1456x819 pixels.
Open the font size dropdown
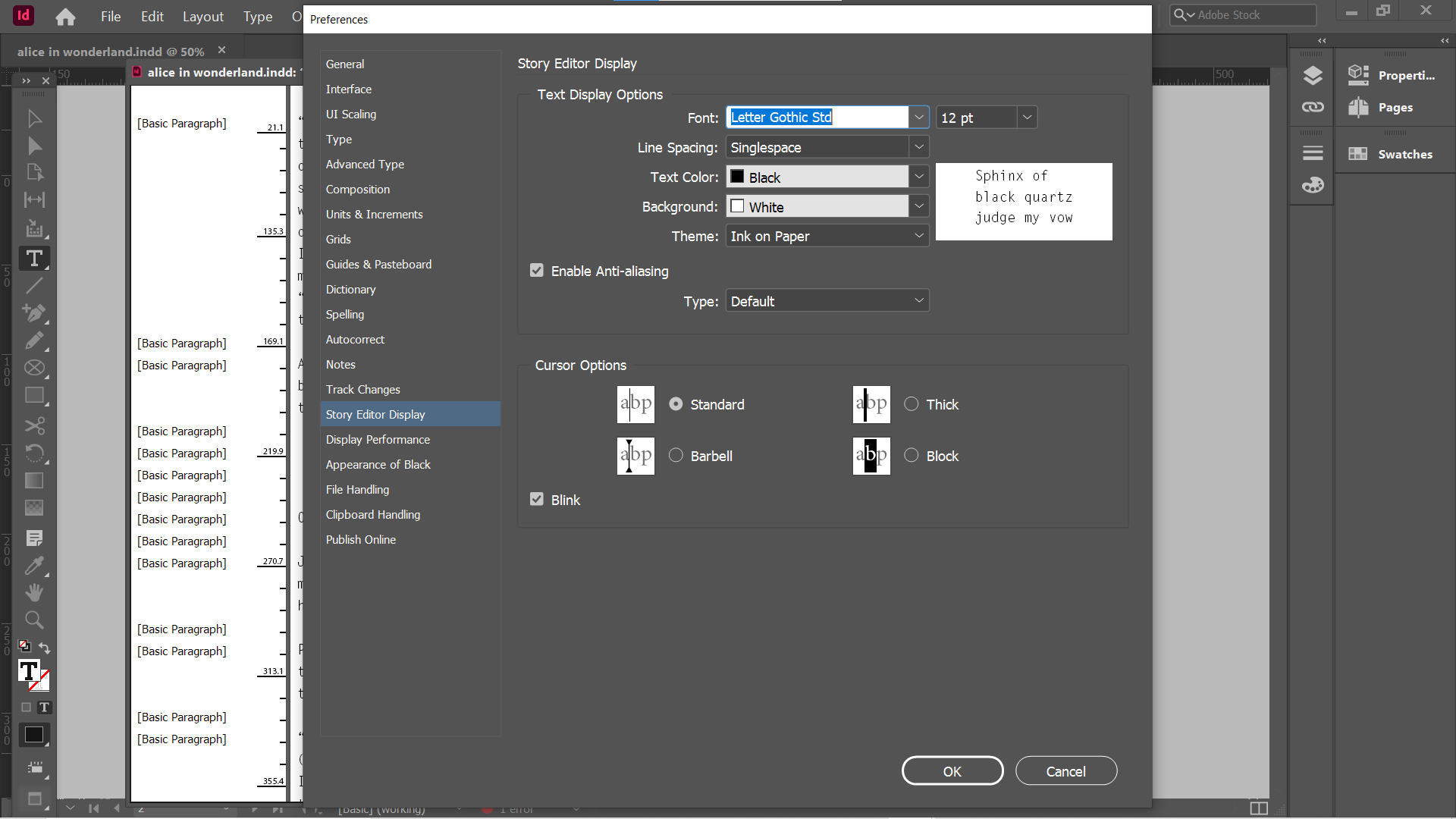click(x=1028, y=117)
